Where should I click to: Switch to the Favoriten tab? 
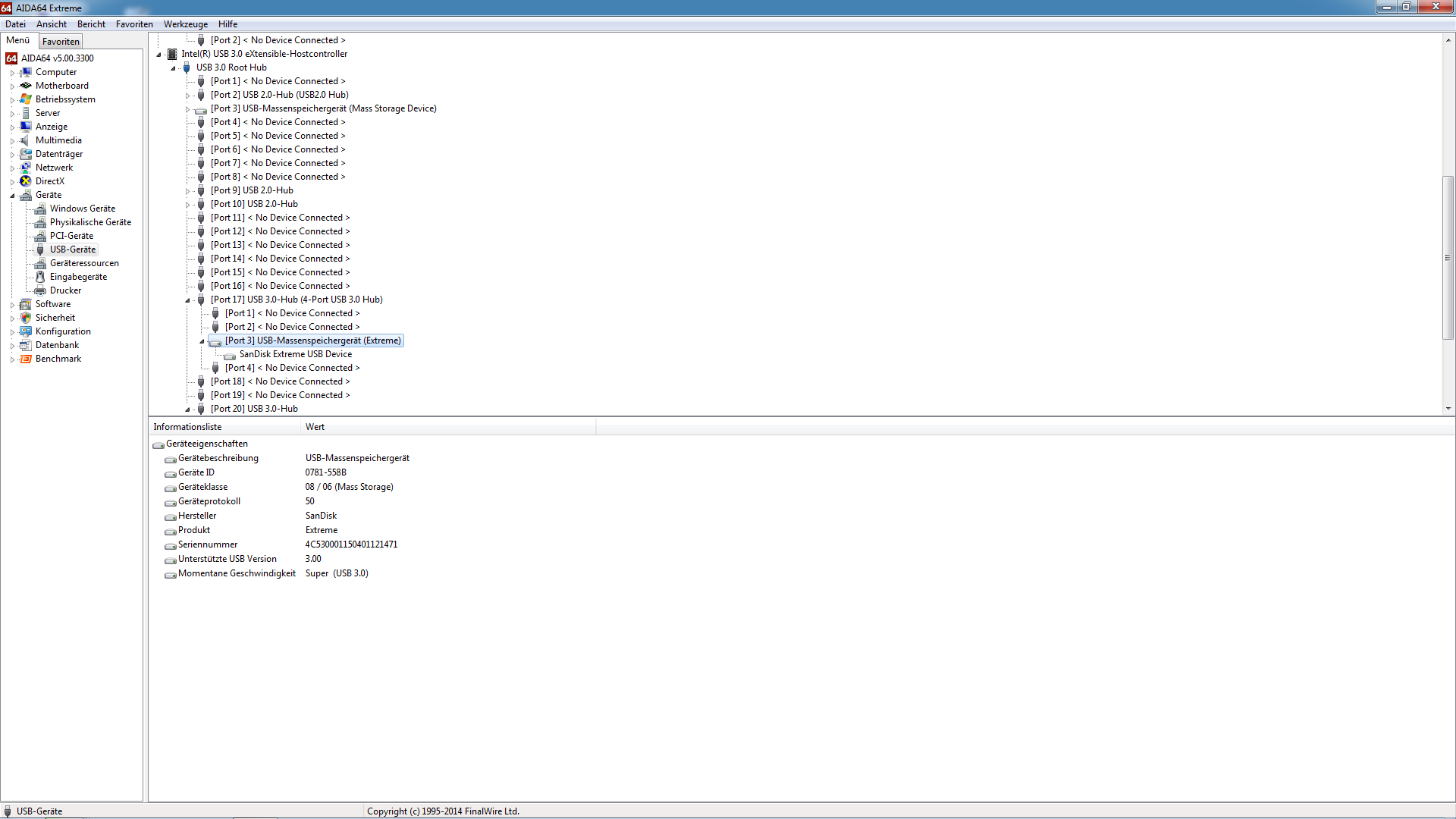(61, 42)
